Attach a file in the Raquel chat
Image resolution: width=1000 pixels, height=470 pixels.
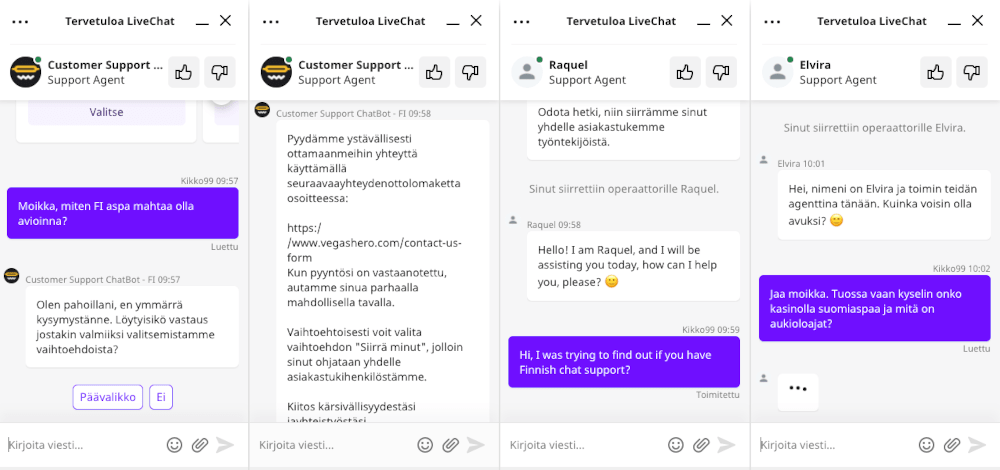click(x=702, y=444)
